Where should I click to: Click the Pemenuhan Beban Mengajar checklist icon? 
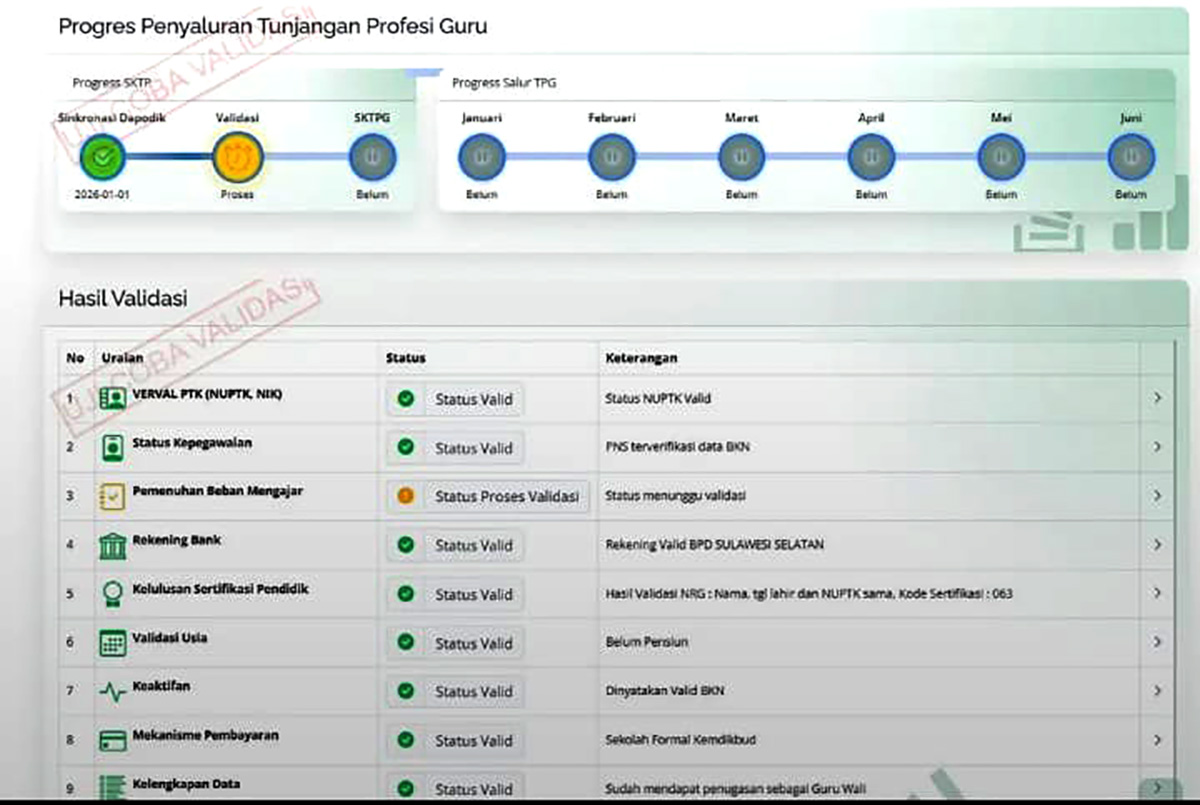click(113, 494)
